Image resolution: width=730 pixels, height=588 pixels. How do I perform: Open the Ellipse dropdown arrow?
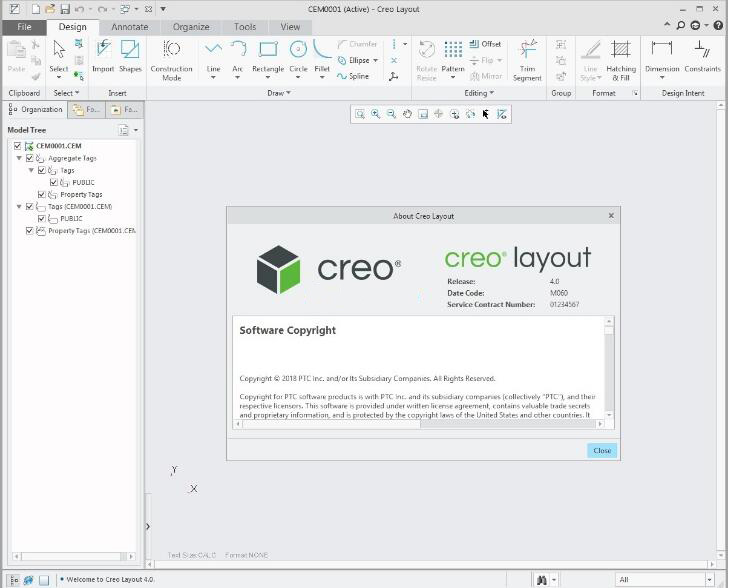(x=375, y=61)
